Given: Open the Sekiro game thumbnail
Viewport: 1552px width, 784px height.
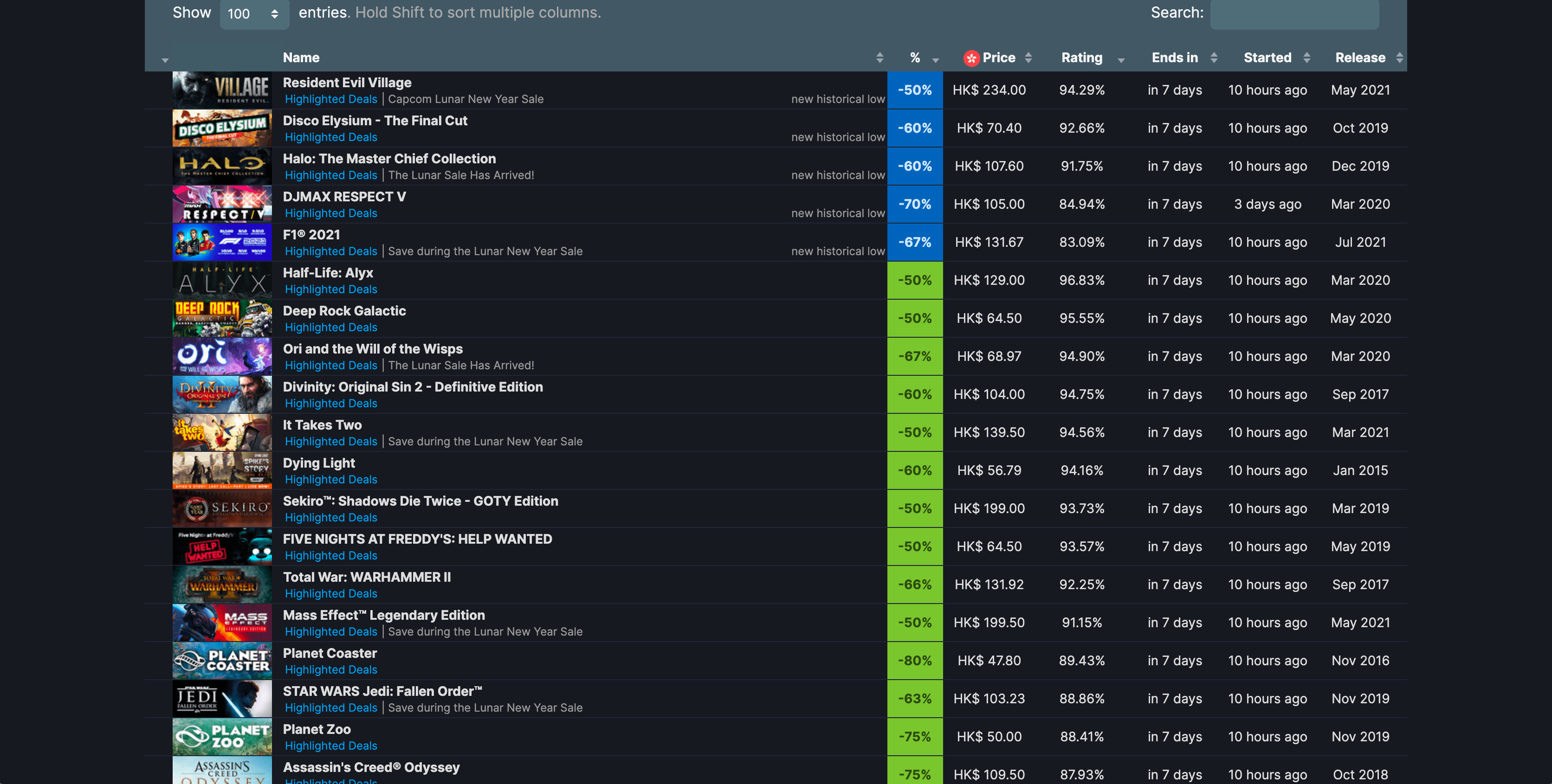Looking at the screenshot, I should (x=222, y=508).
